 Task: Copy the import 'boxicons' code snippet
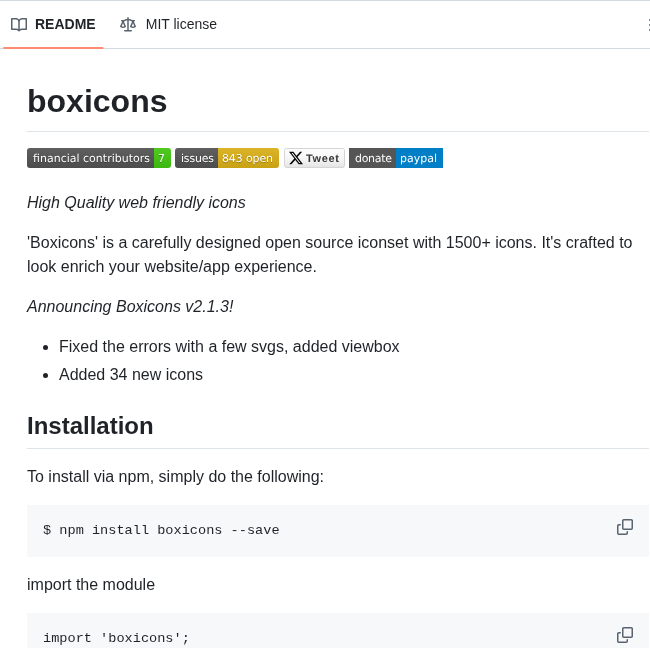625,635
